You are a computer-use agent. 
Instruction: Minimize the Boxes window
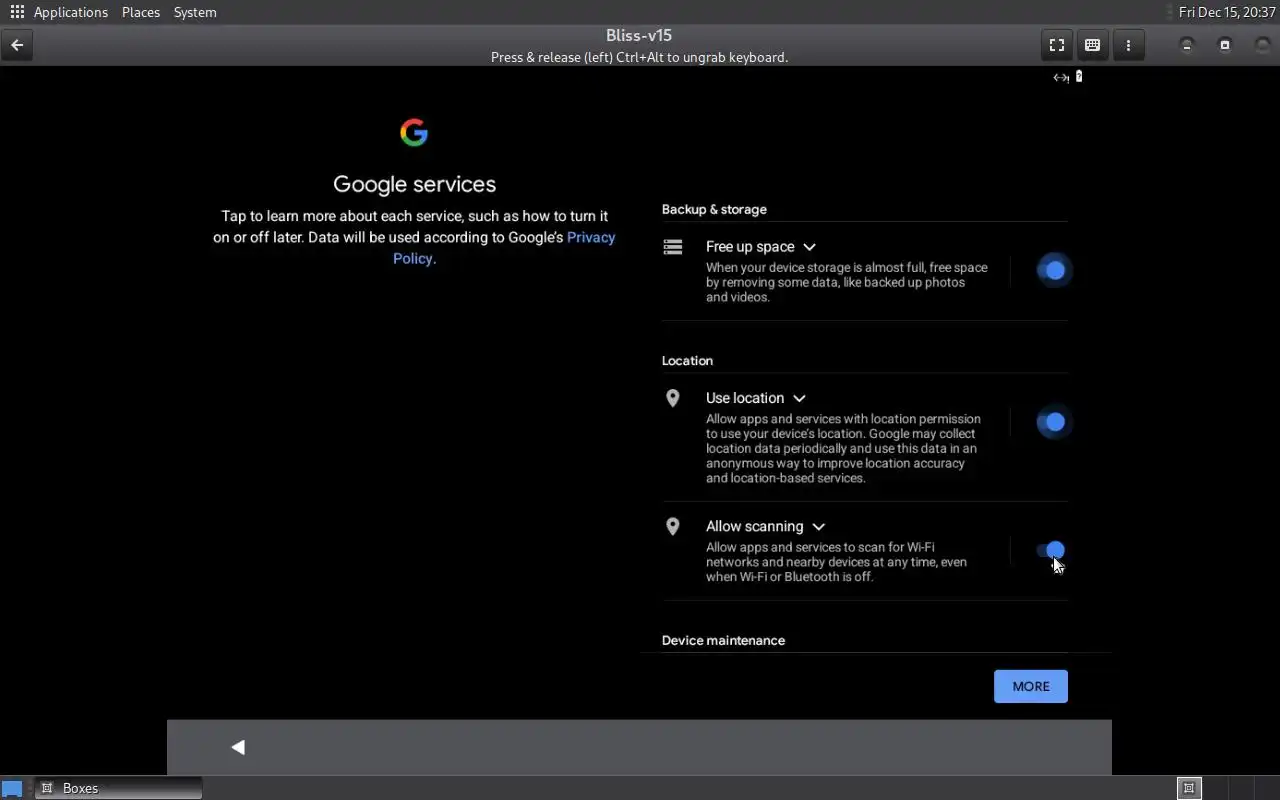[1187, 45]
